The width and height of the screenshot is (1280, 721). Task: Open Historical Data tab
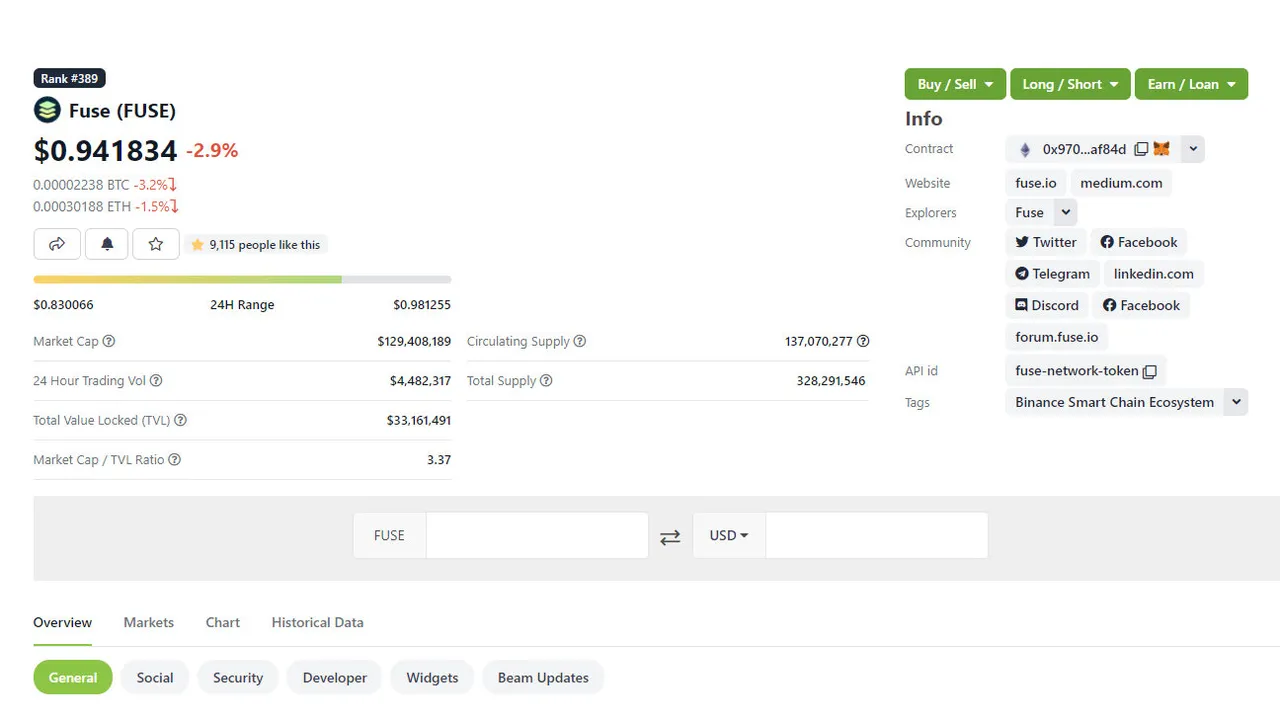(x=318, y=622)
